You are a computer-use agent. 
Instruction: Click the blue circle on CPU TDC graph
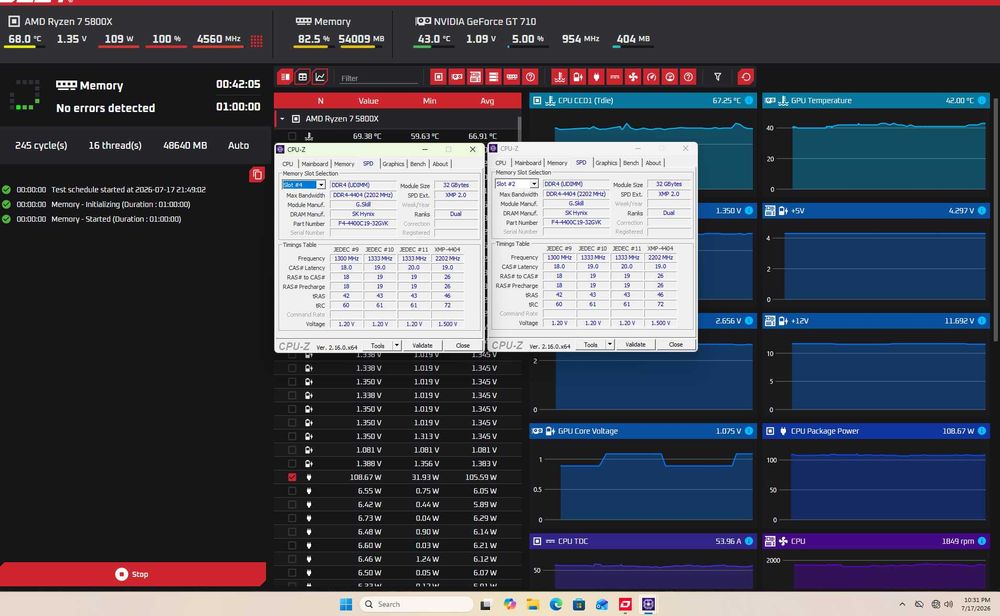[749, 541]
